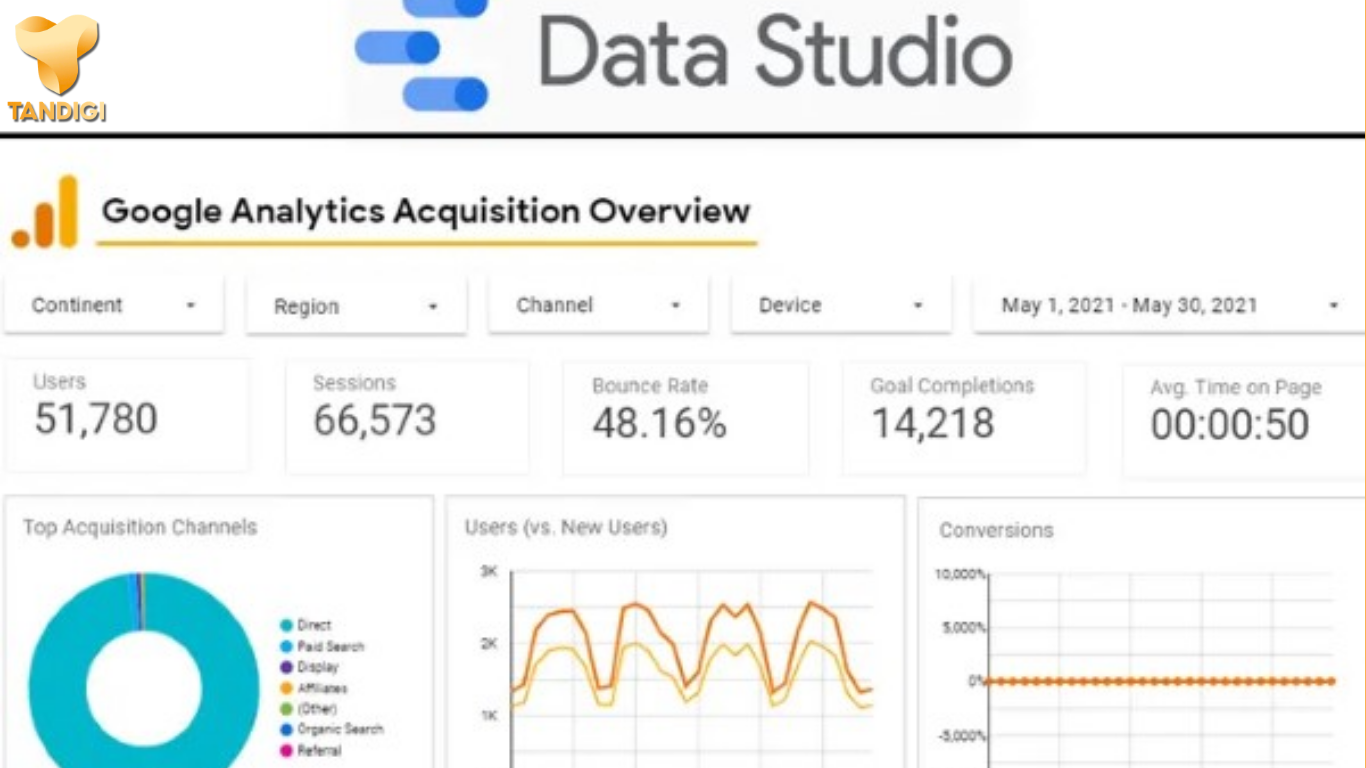Open the Device filter dropdown
The height and width of the screenshot is (768, 1366).
click(841, 306)
